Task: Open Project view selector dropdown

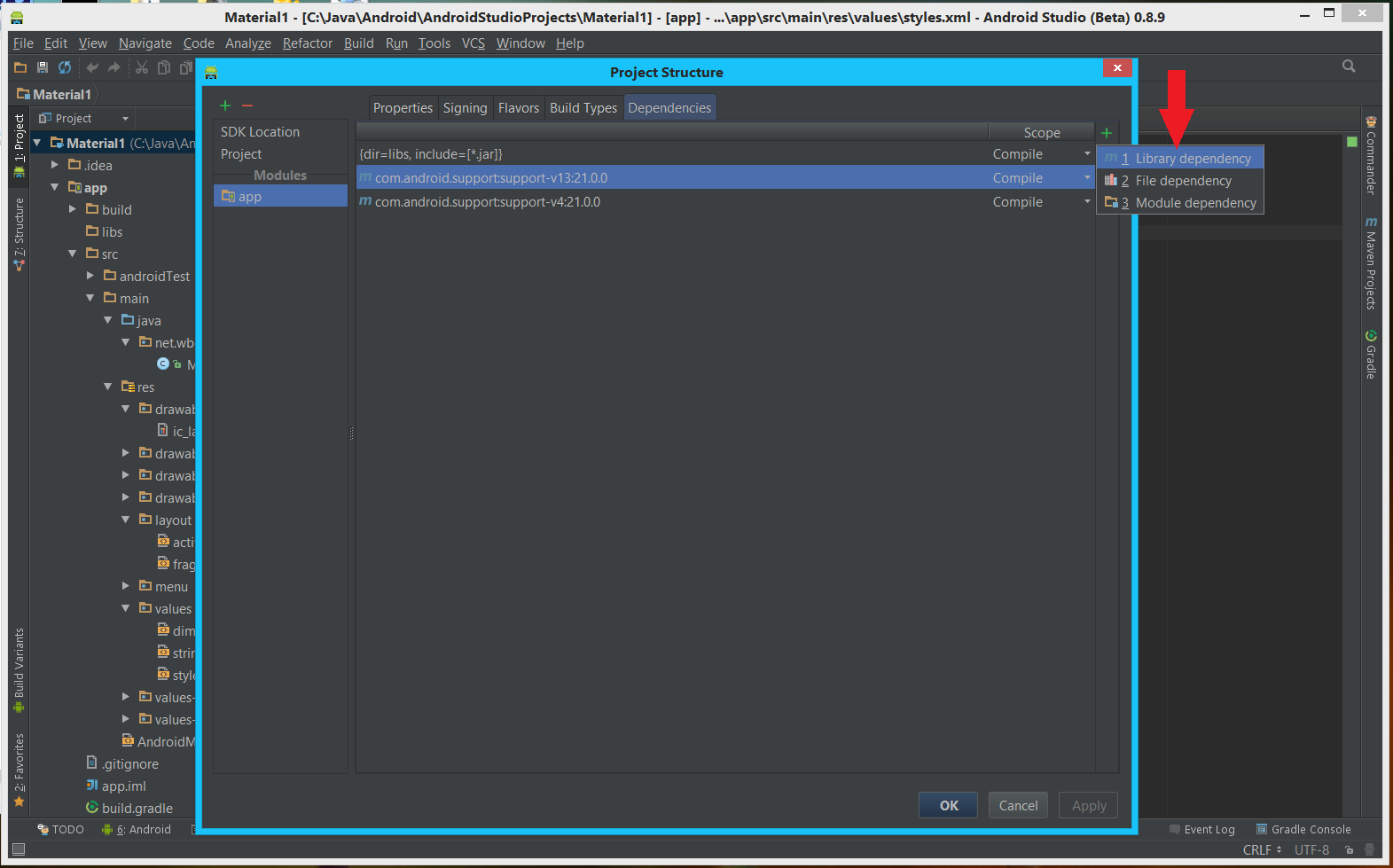Action: [84, 119]
